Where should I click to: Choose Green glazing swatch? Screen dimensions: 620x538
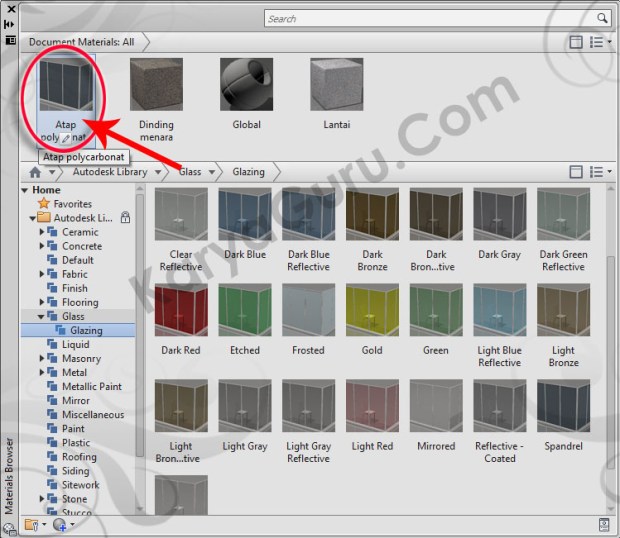coord(436,310)
